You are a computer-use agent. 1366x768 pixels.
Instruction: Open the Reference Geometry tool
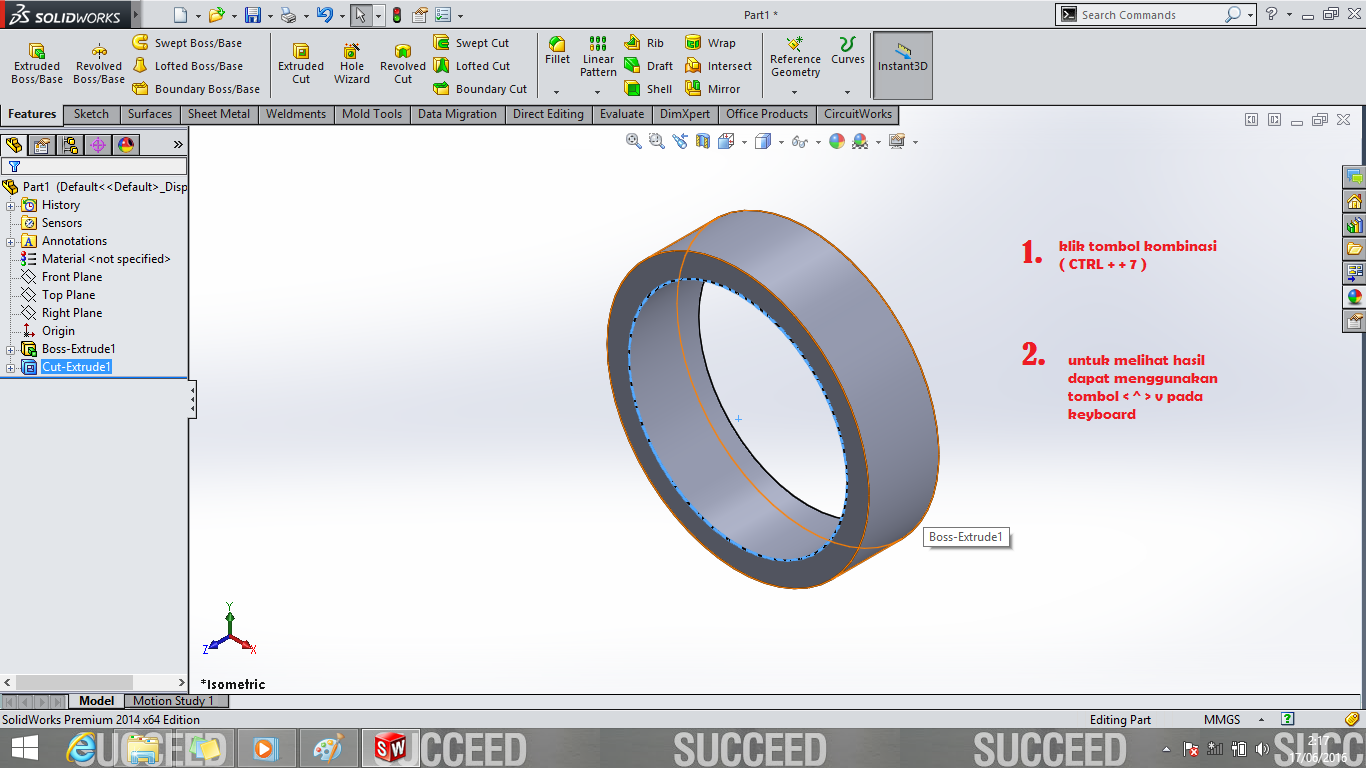(x=795, y=62)
